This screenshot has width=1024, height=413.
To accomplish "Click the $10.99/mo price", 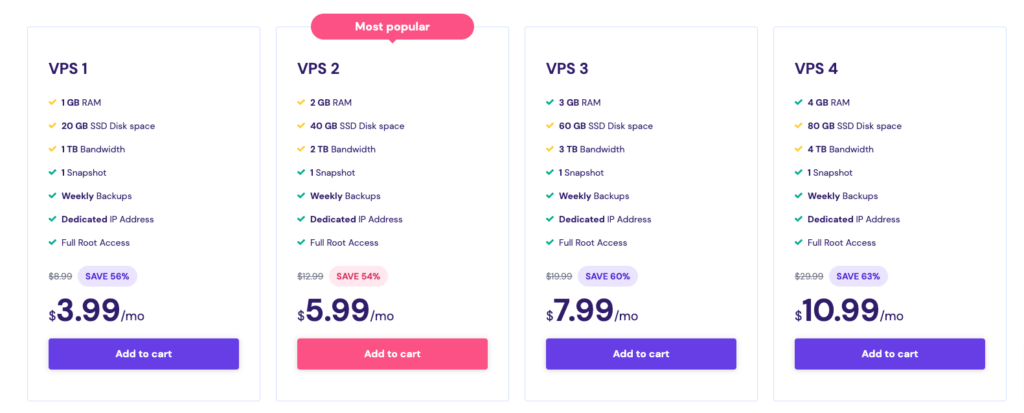I will tap(849, 311).
